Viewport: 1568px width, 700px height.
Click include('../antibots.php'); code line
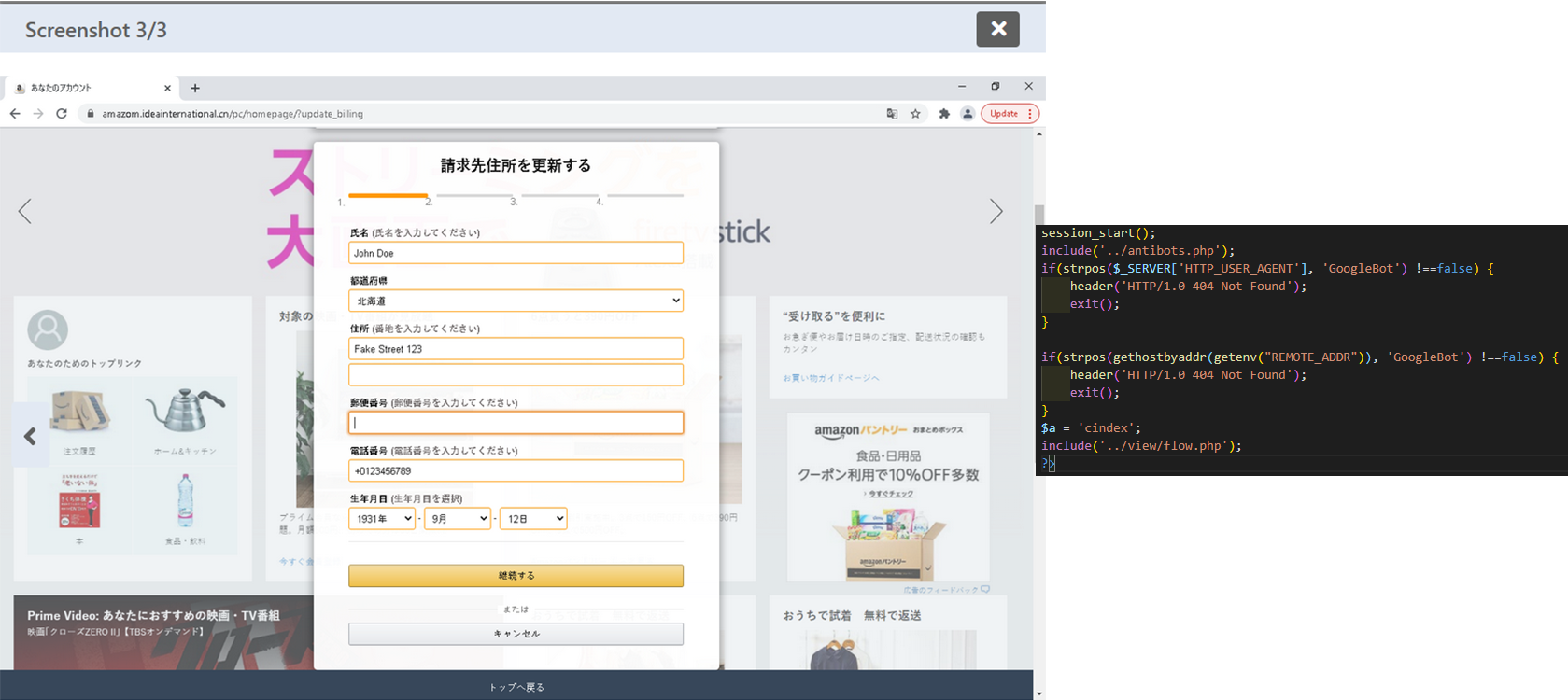(x=1137, y=251)
